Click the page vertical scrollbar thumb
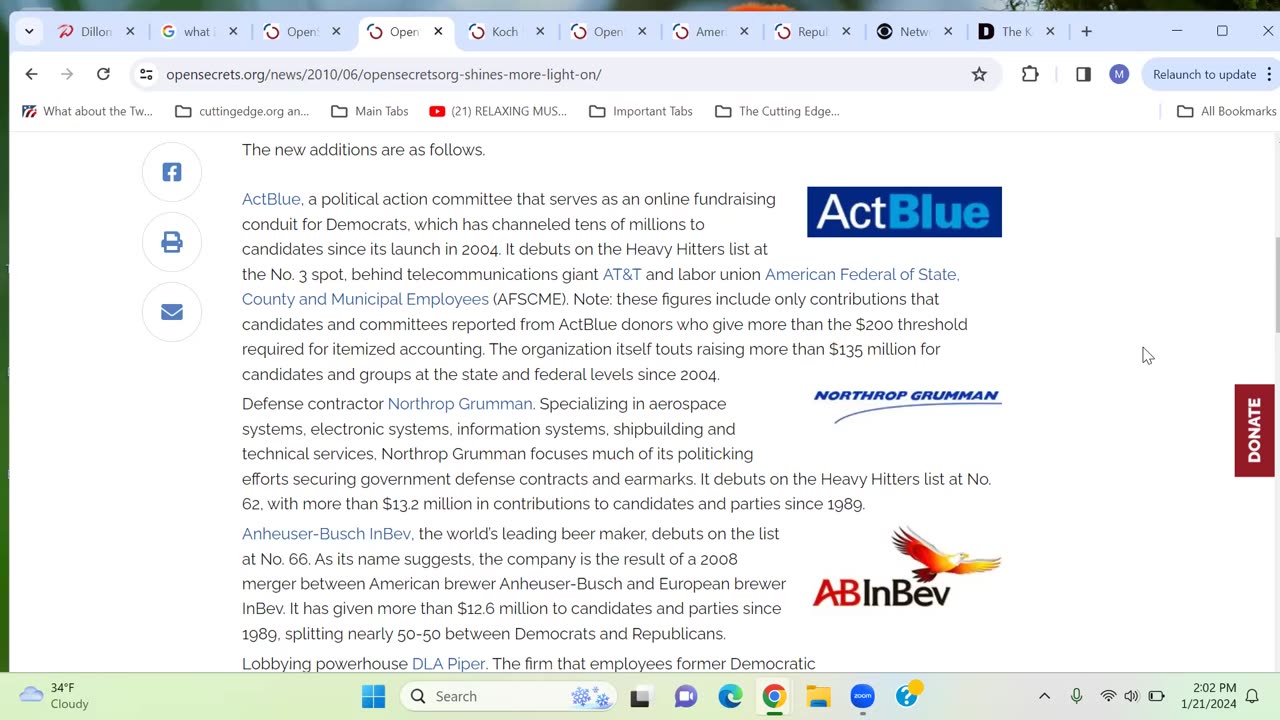 [x=1275, y=284]
